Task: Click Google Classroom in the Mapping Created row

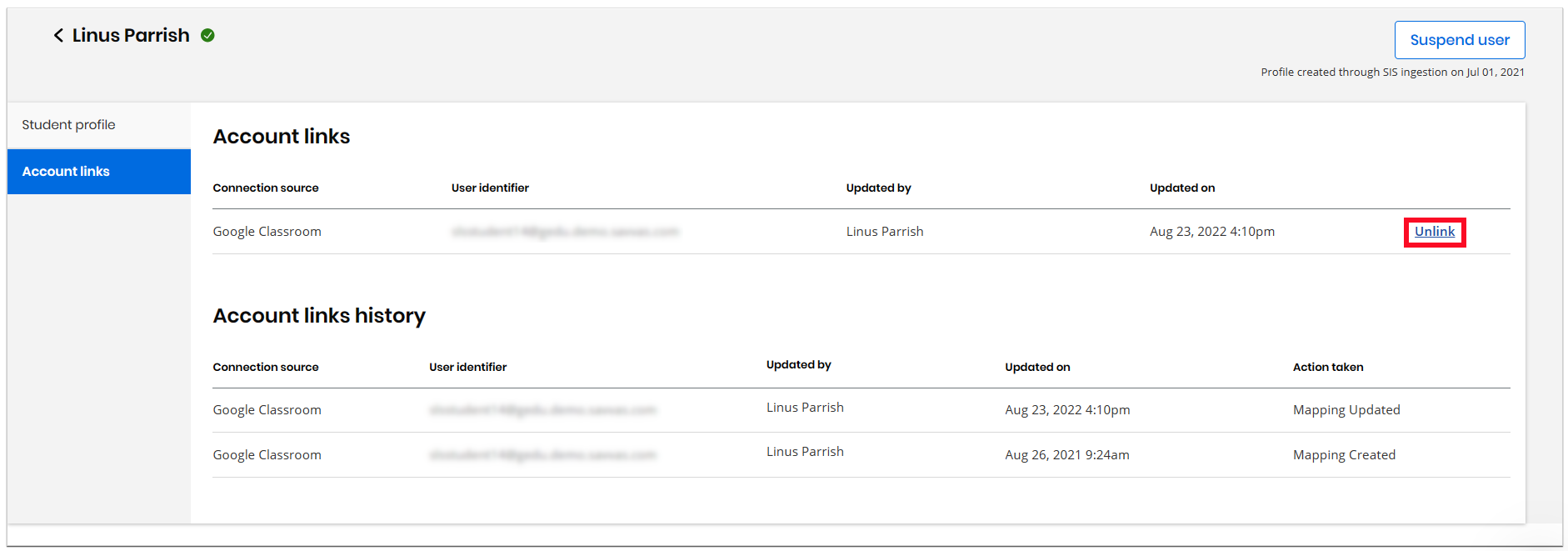Action: (267, 455)
